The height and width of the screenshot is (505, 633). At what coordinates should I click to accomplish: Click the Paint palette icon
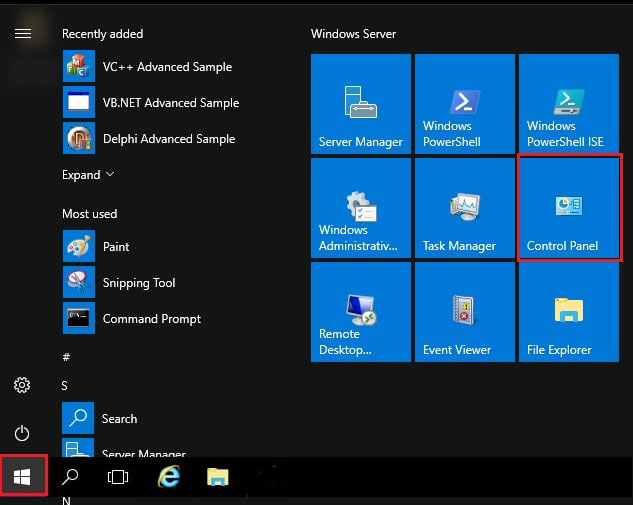click(79, 246)
